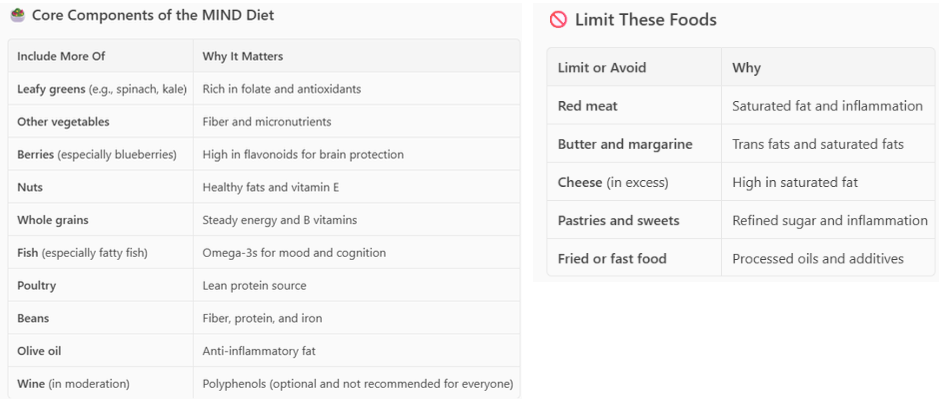Screen dimensions: 939x410
Task: Click the Processed oils and additives text
Action: tap(817, 259)
